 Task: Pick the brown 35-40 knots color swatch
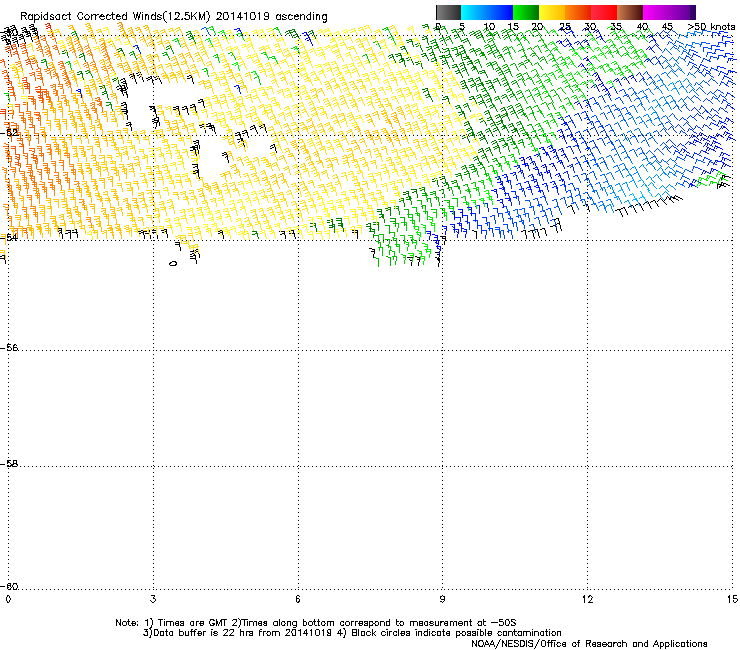pyautogui.click(x=630, y=12)
